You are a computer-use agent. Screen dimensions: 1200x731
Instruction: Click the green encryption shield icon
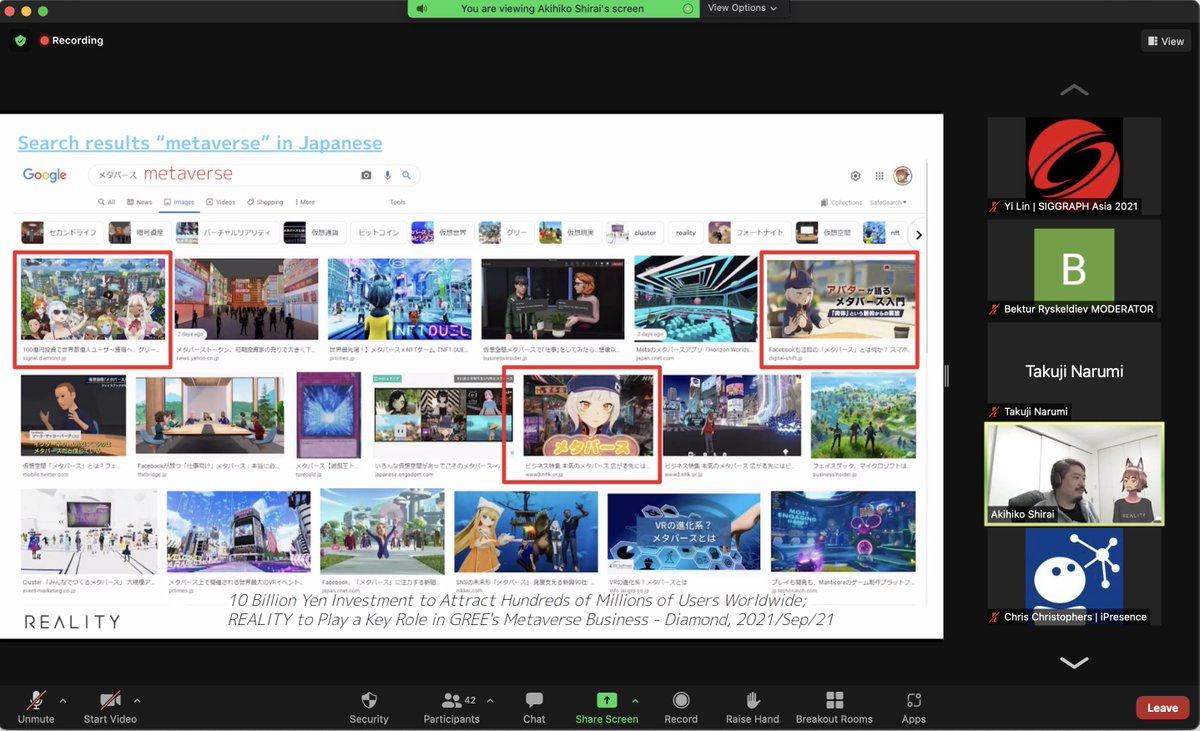click(19, 41)
